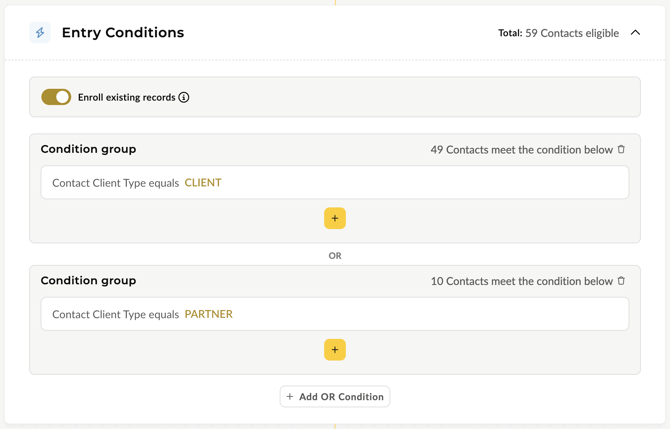Click the OR separator between condition groups
Image resolution: width=670 pixels, height=429 pixels.
[335, 256]
